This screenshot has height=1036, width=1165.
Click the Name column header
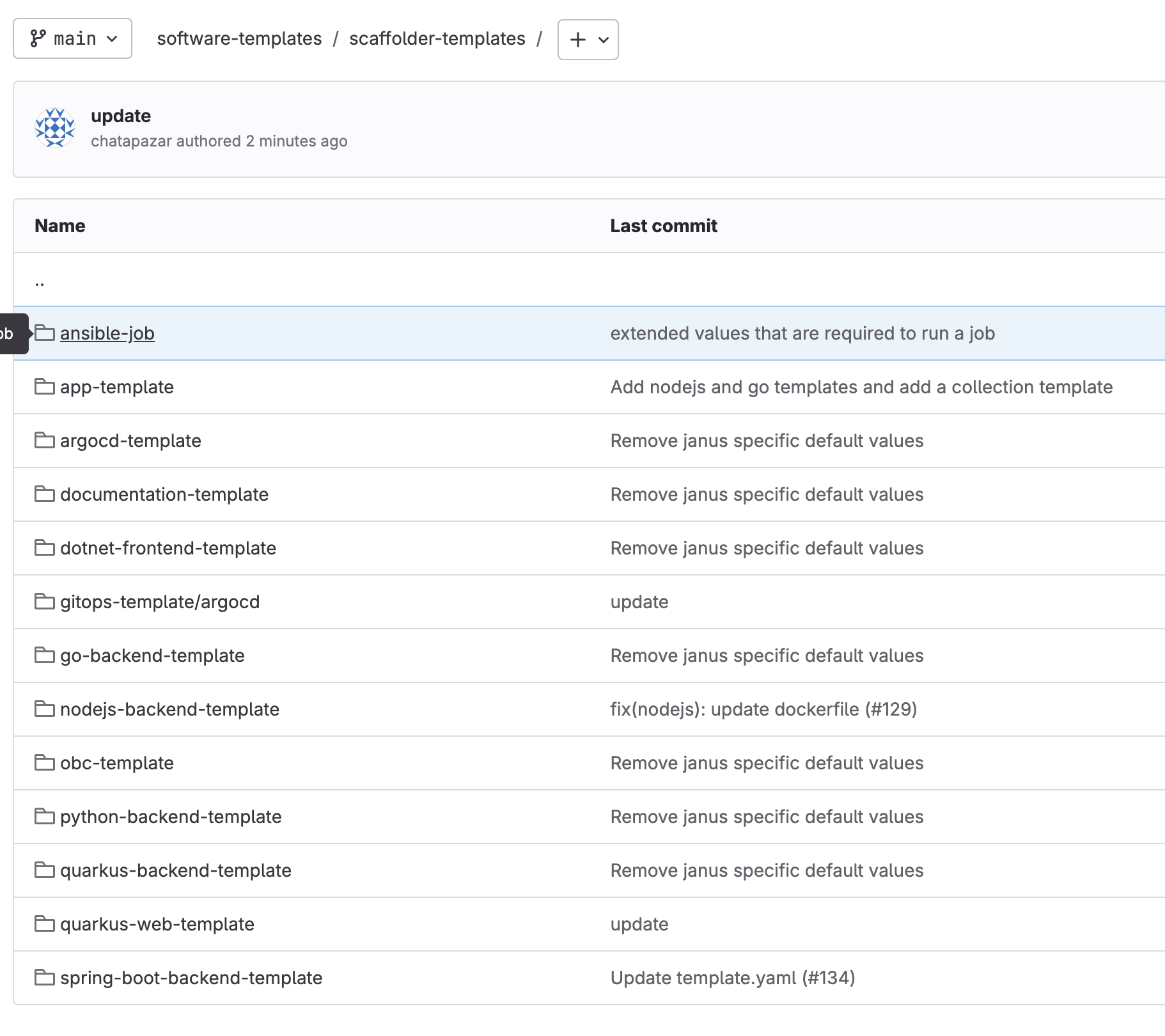coord(60,226)
